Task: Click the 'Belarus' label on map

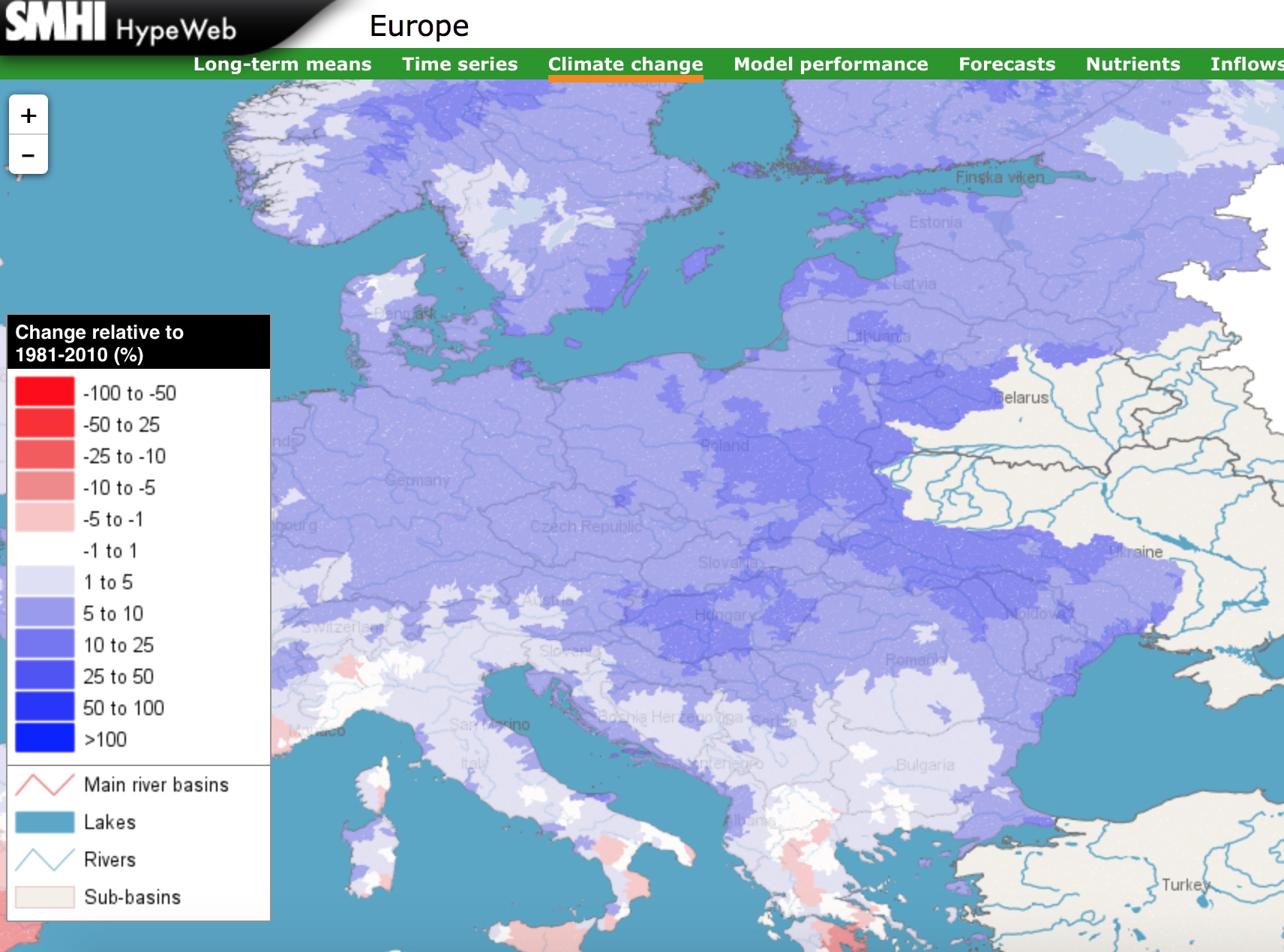Action: tap(1021, 397)
